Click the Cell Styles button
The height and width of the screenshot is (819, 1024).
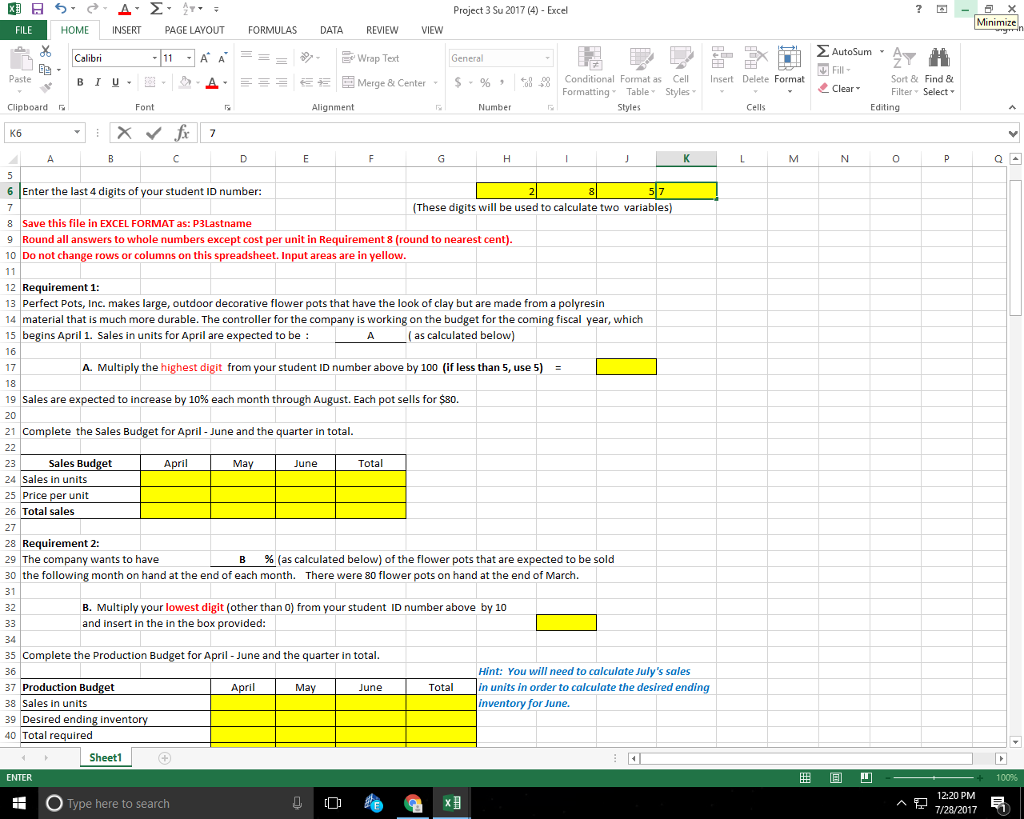pyautogui.click(x=680, y=72)
